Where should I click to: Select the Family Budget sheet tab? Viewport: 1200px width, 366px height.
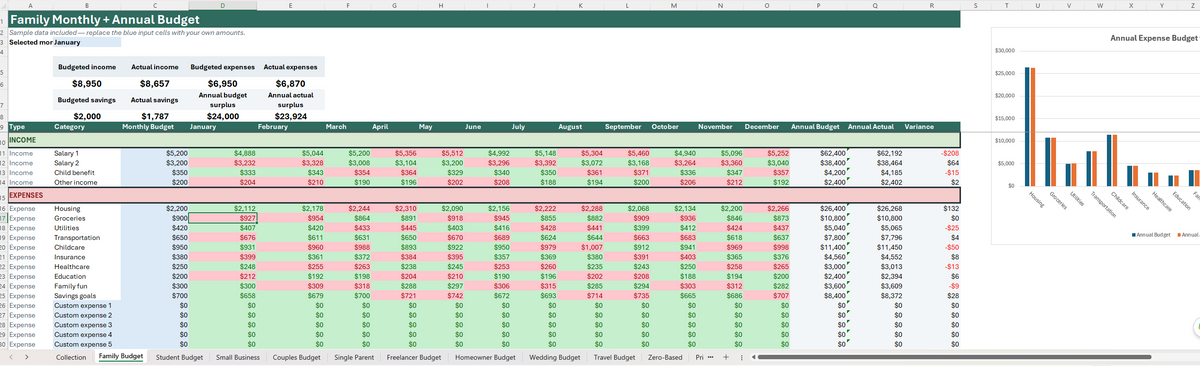120,357
